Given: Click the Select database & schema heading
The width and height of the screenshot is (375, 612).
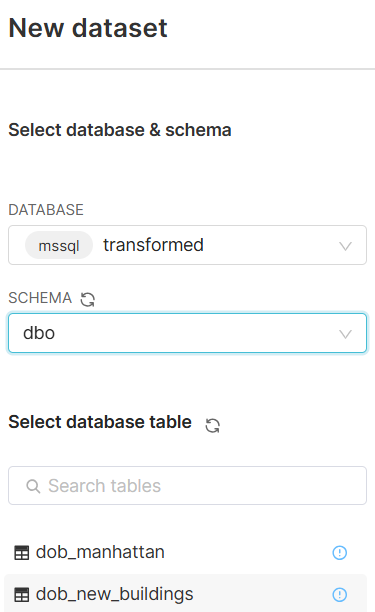Looking at the screenshot, I should click(x=120, y=130).
